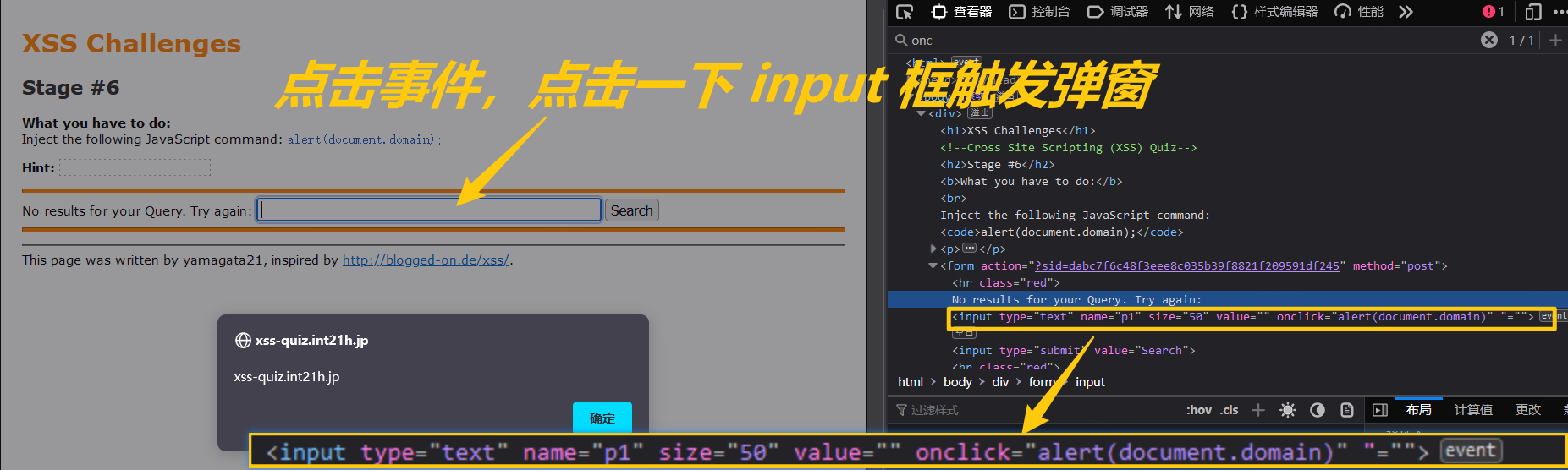1568x470 pixels.
Task: Open responsive design mode
Action: click(1532, 12)
